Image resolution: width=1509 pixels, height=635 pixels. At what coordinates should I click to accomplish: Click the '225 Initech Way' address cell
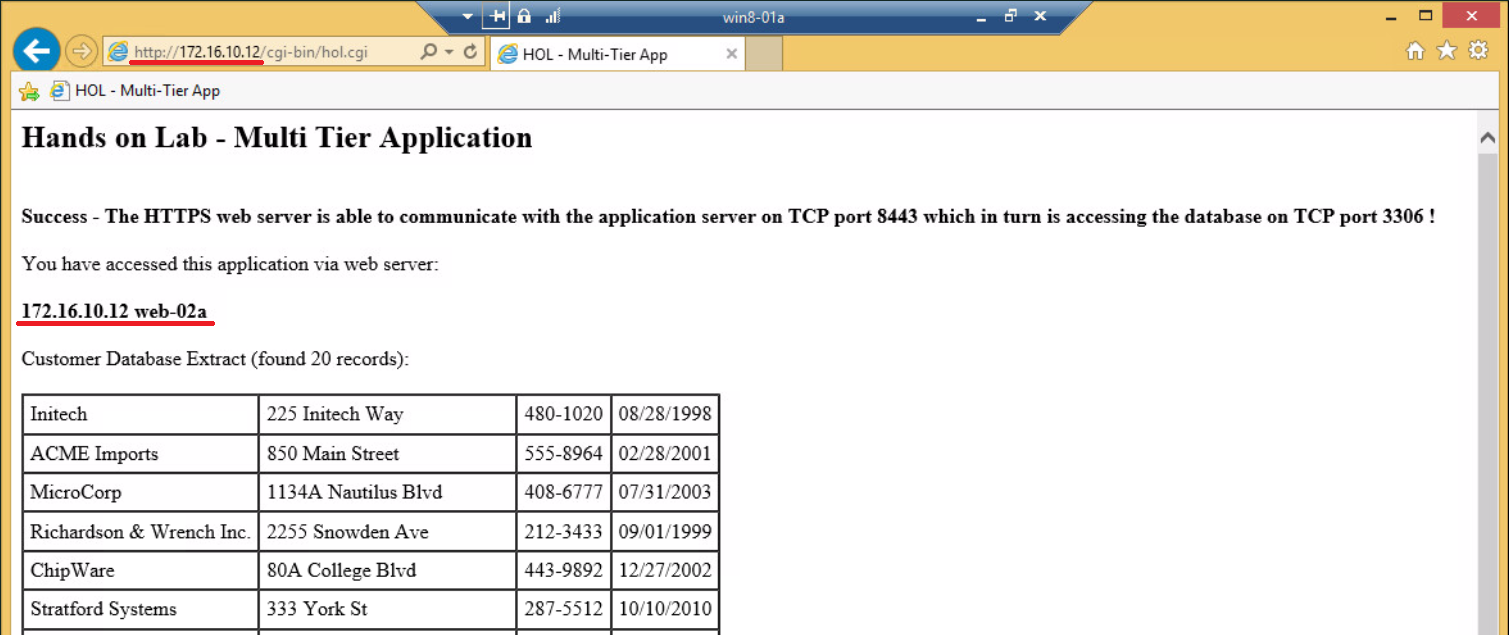(x=388, y=414)
